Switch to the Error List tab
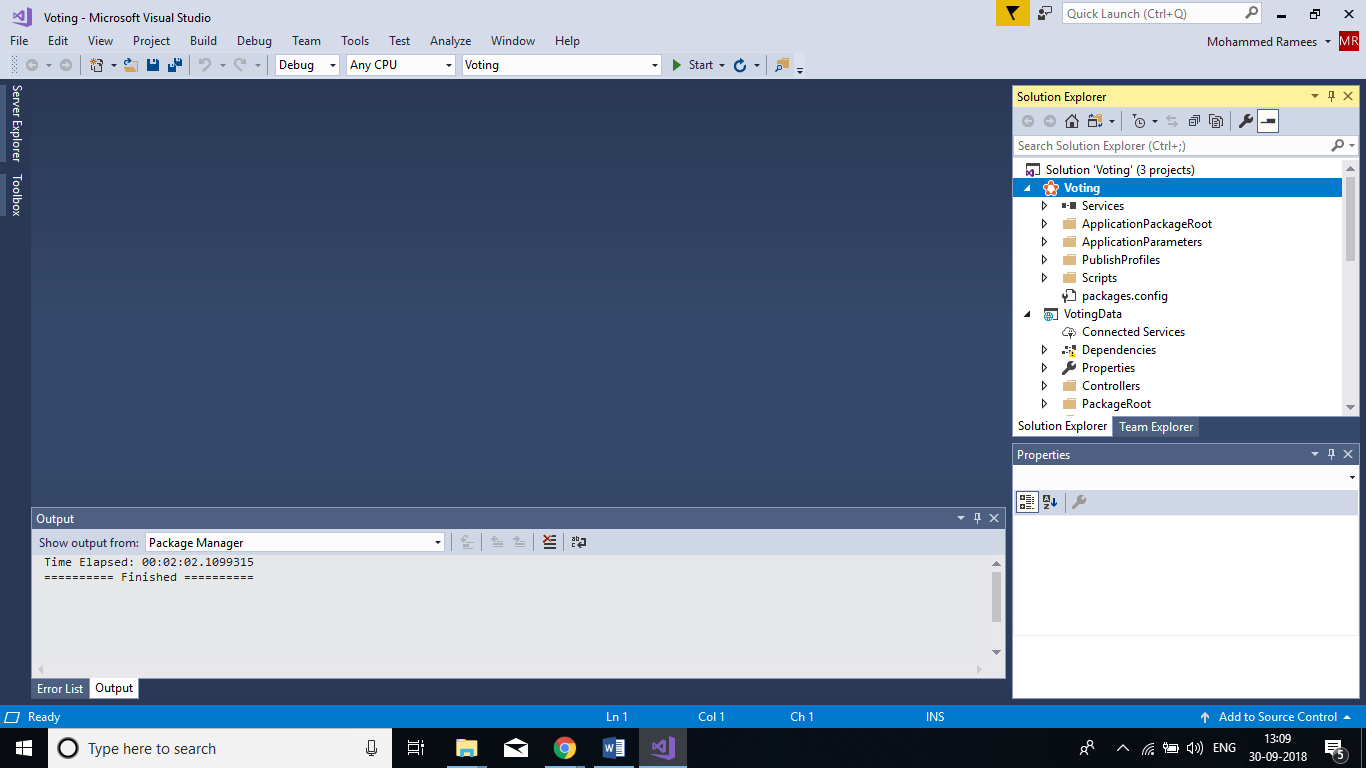1366x768 pixels. [x=60, y=689]
